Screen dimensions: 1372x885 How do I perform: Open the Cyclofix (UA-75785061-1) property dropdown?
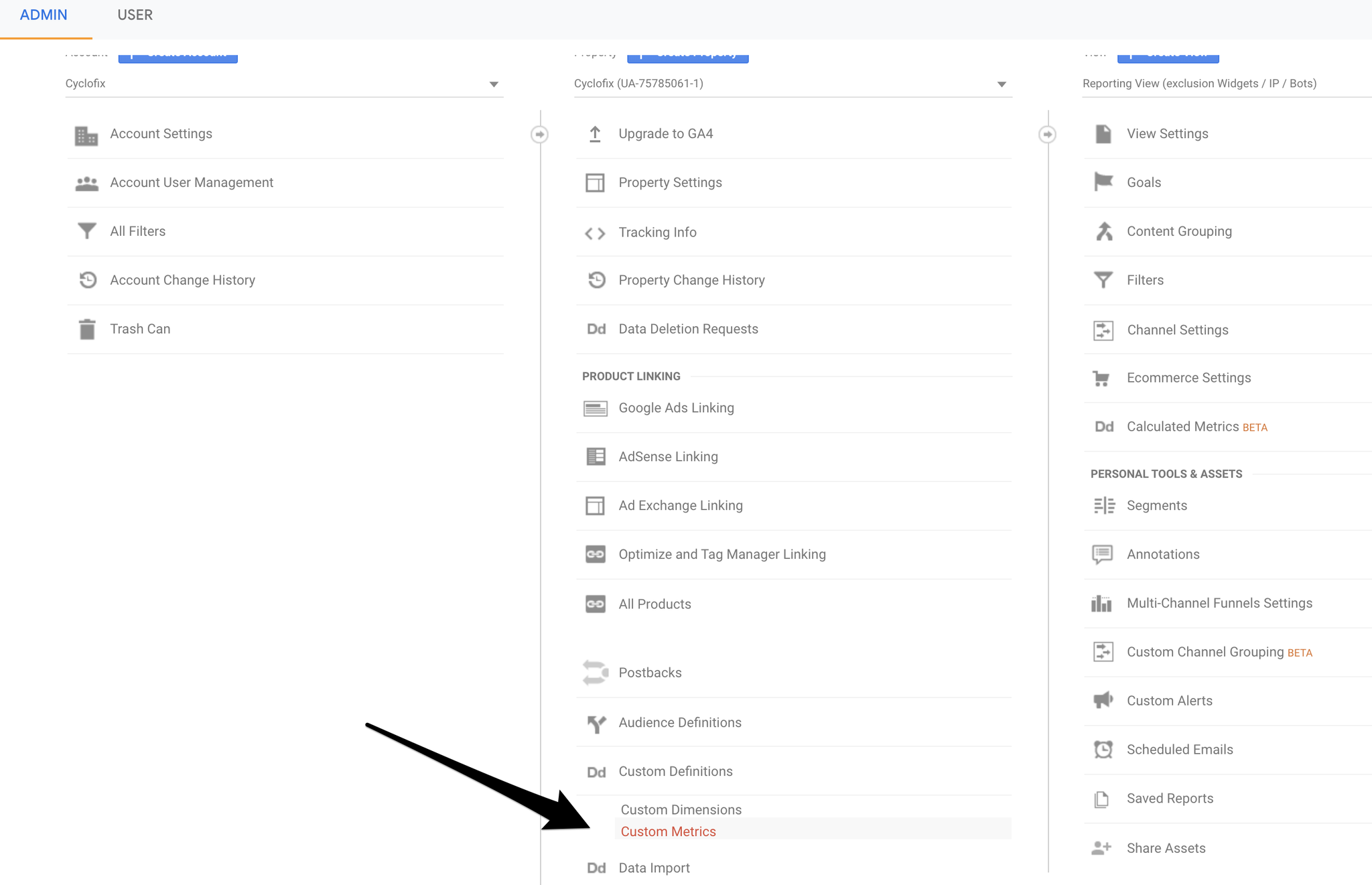pyautogui.click(x=793, y=84)
